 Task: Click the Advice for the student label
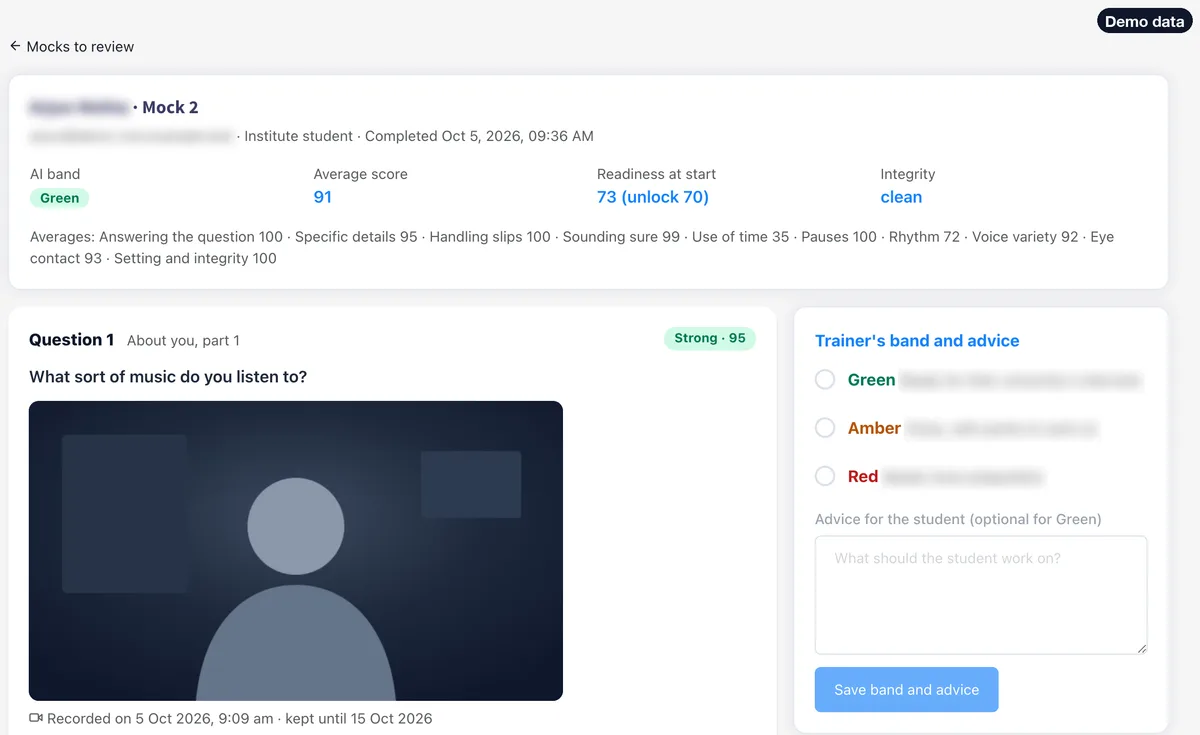tap(958, 520)
